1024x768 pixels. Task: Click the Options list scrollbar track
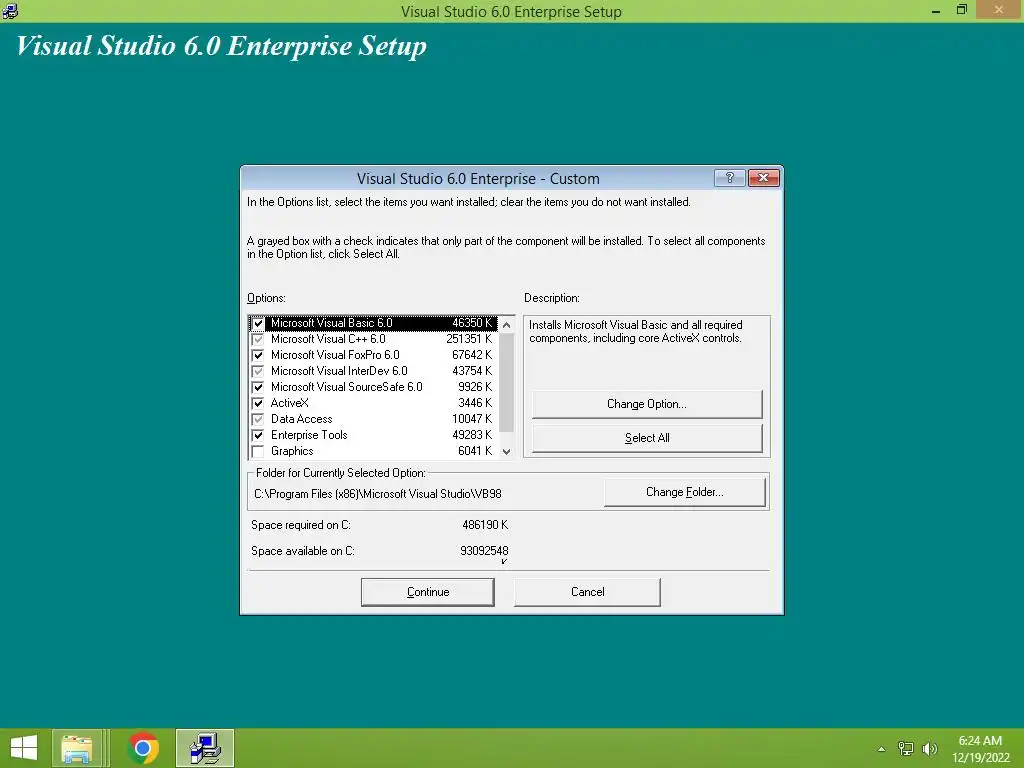[x=506, y=438]
